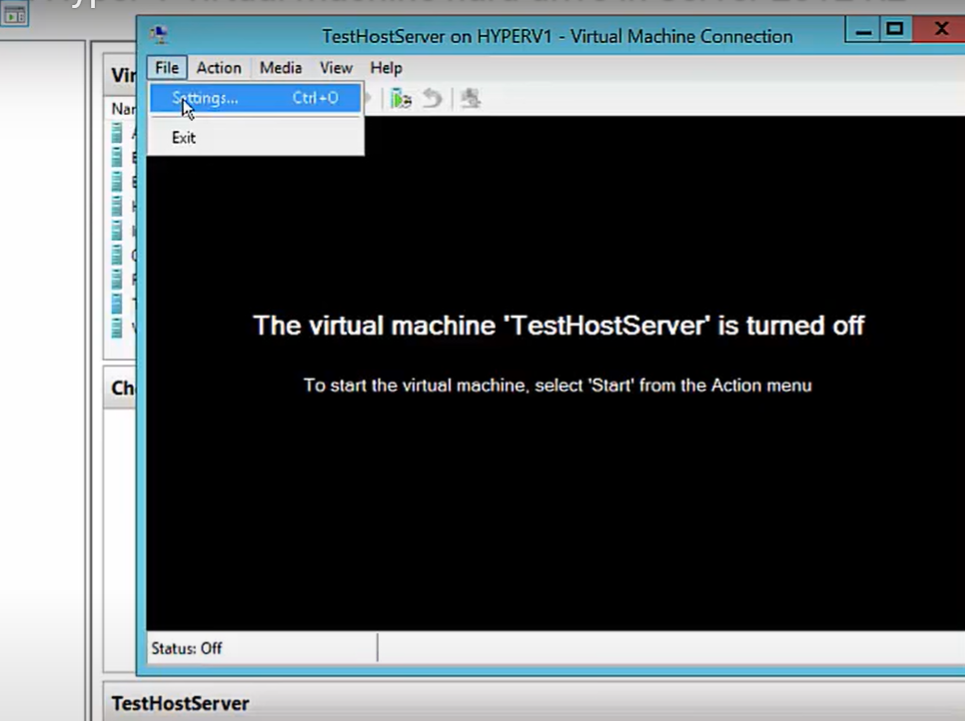Open the View menu

point(336,68)
